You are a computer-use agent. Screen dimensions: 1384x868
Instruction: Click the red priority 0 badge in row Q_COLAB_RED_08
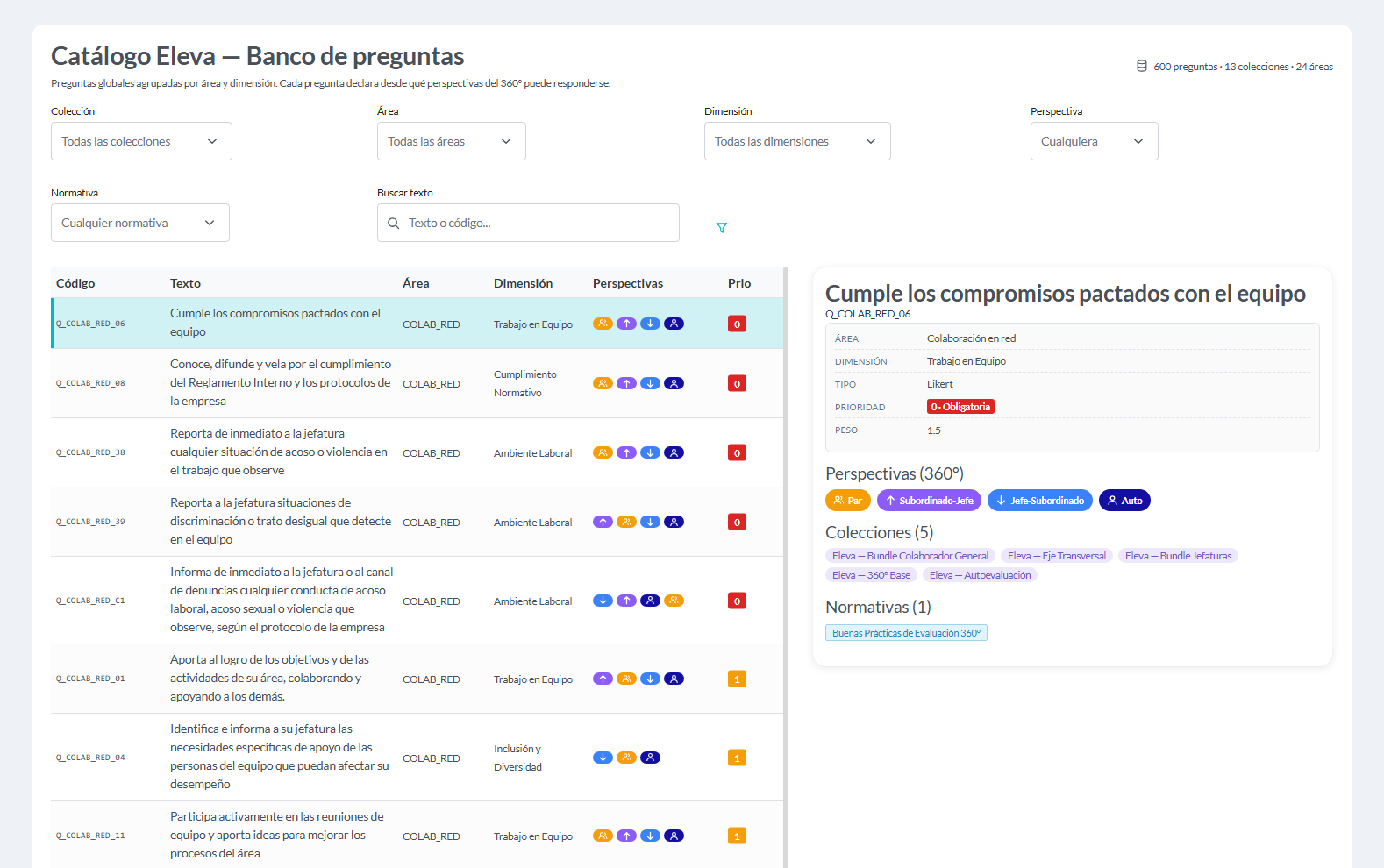coord(737,383)
